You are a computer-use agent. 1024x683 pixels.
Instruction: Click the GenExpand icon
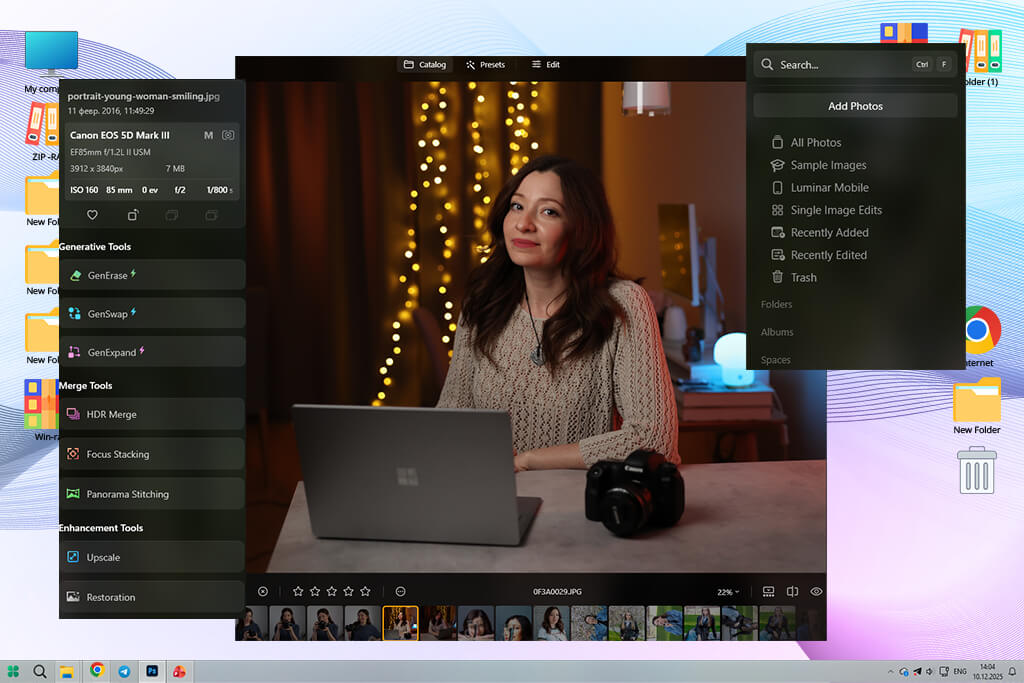(74, 352)
